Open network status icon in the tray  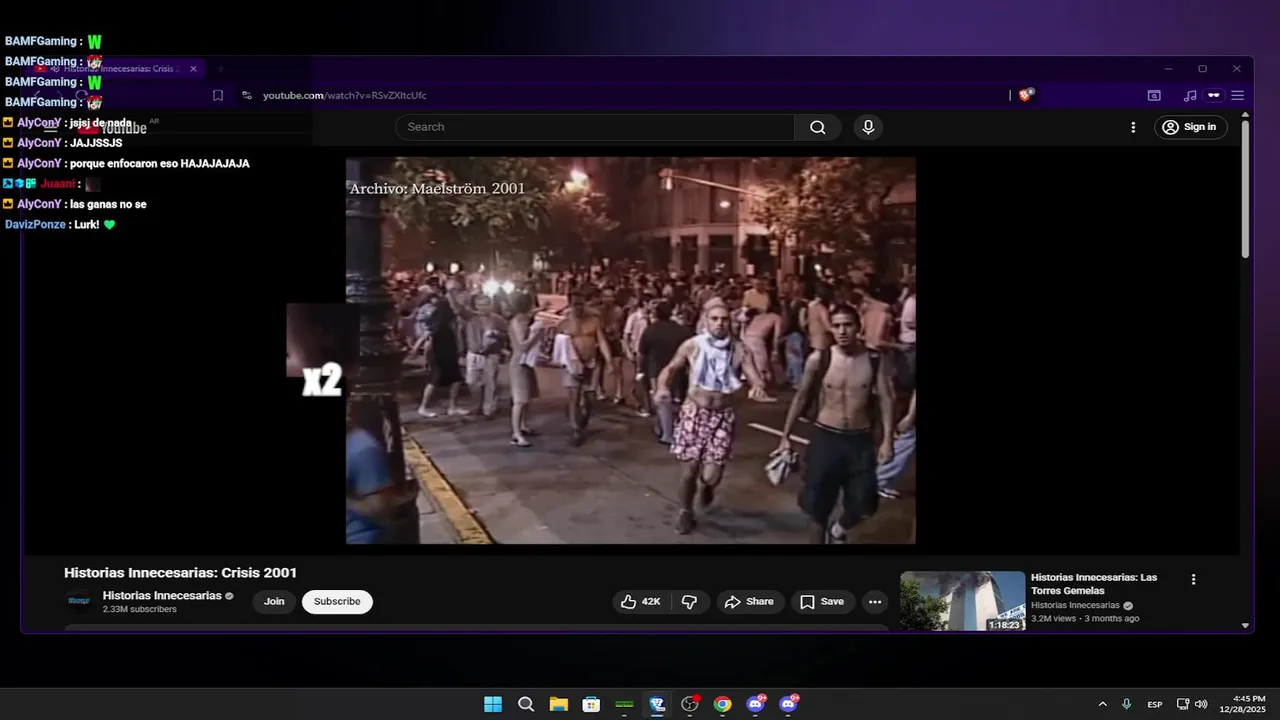1183,704
